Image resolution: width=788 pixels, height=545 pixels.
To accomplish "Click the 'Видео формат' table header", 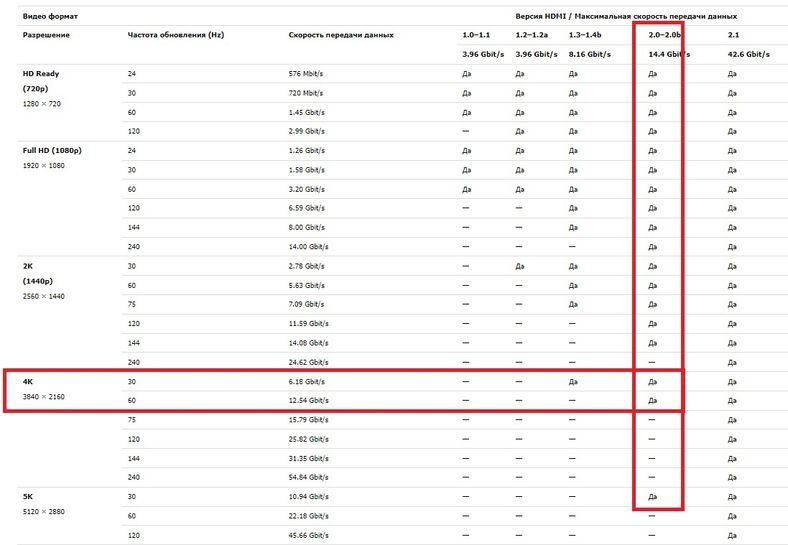I will point(50,17).
